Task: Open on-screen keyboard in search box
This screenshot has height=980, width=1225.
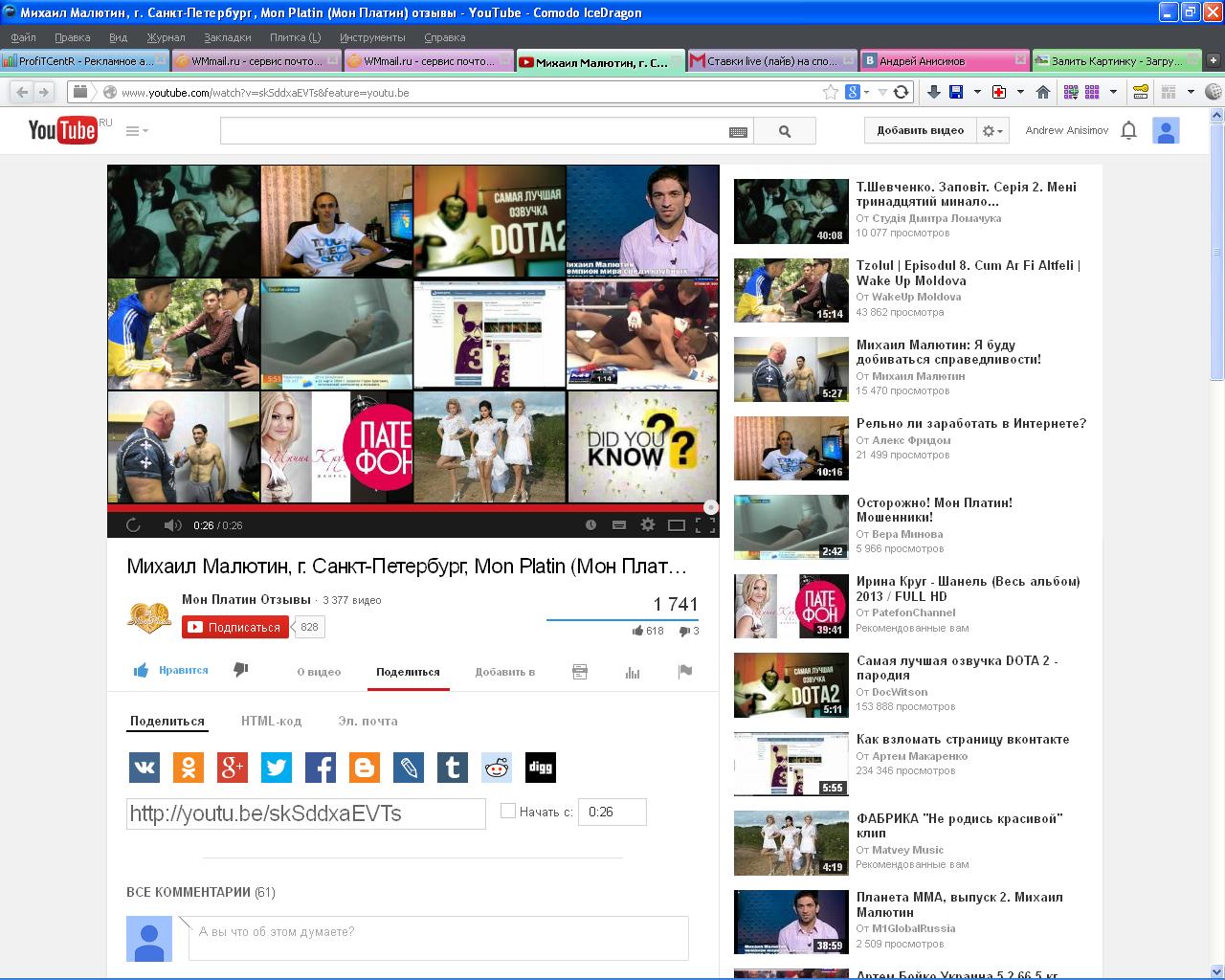Action: point(738,132)
